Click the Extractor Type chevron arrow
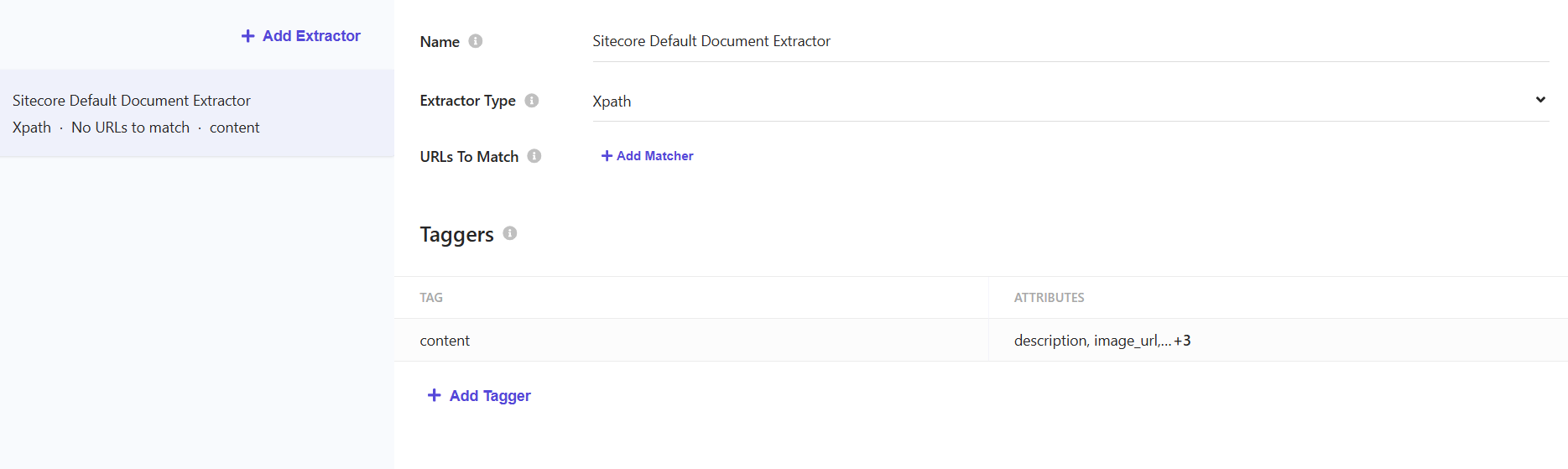Viewport: 1568px width, 469px height. pyautogui.click(x=1540, y=100)
